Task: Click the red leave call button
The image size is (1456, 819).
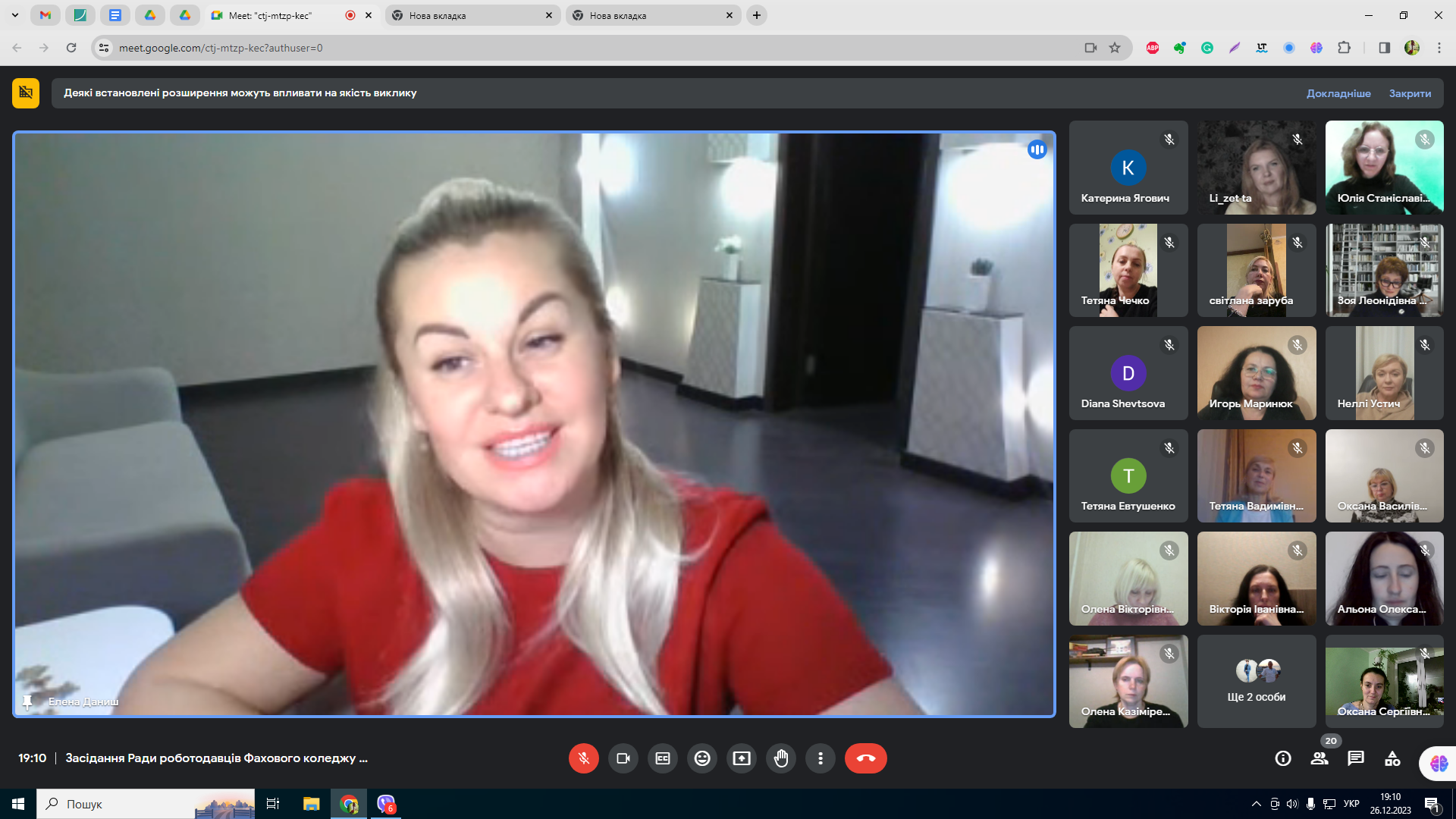Action: (x=865, y=758)
